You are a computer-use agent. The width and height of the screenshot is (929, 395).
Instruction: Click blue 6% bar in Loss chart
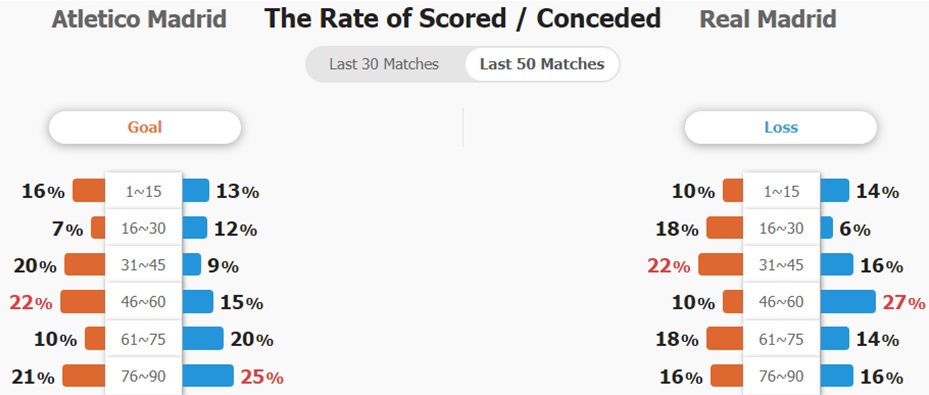coord(826,227)
